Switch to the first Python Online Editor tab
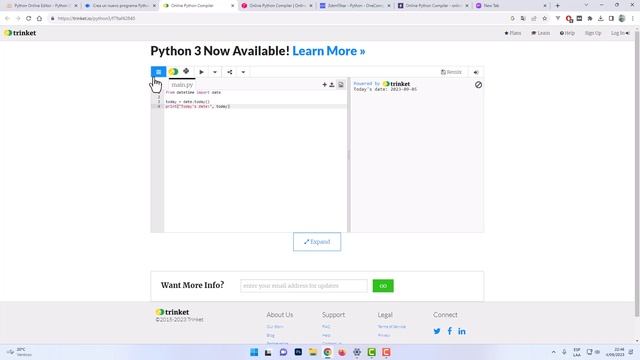Viewport: 640px width, 360px height. click(x=41, y=6)
